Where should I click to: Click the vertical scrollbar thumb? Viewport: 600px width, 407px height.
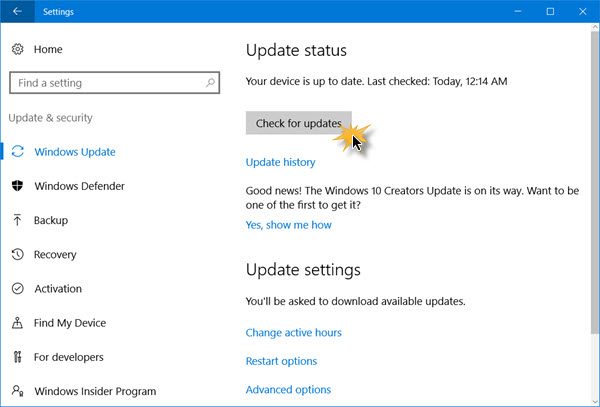click(595, 182)
